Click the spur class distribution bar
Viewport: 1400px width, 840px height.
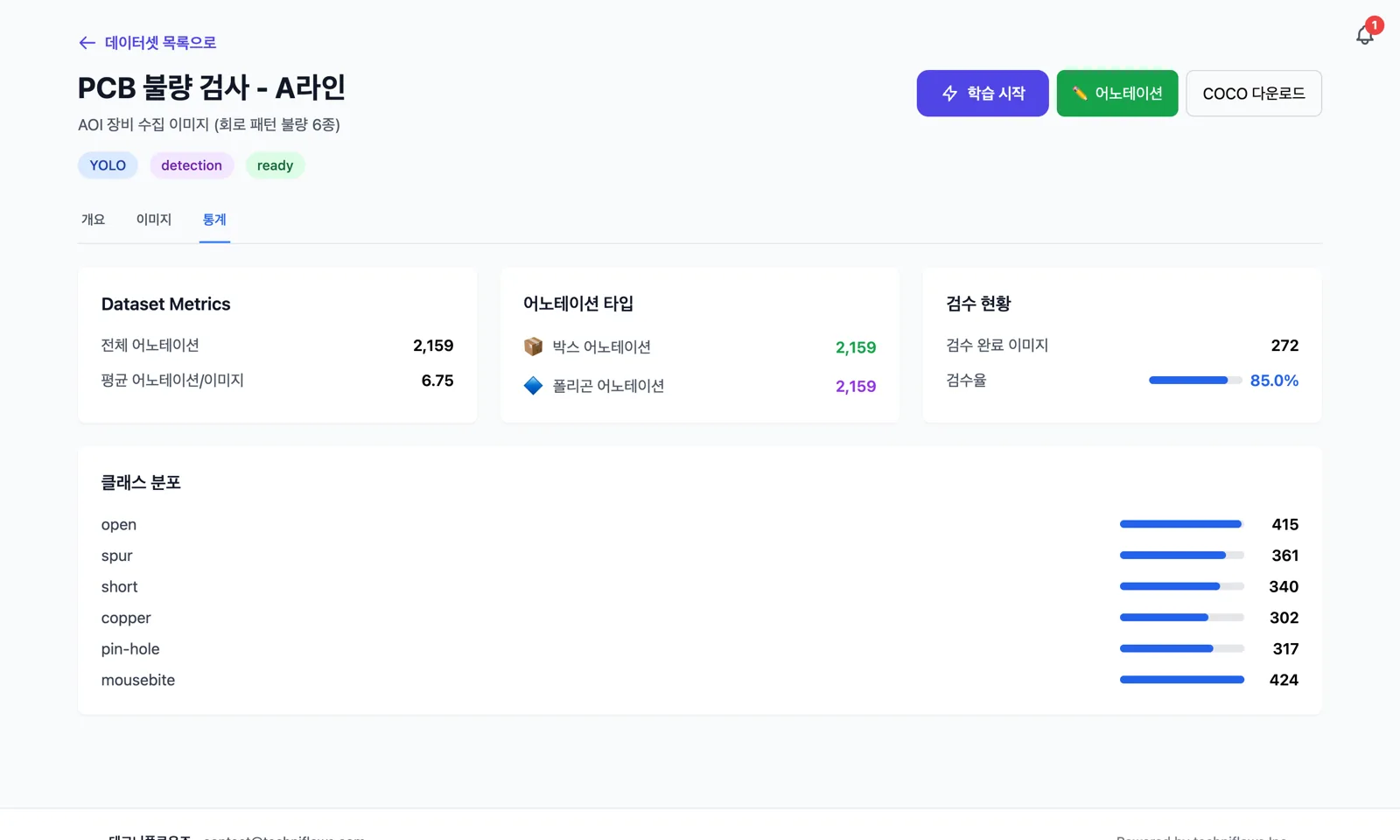point(1182,556)
